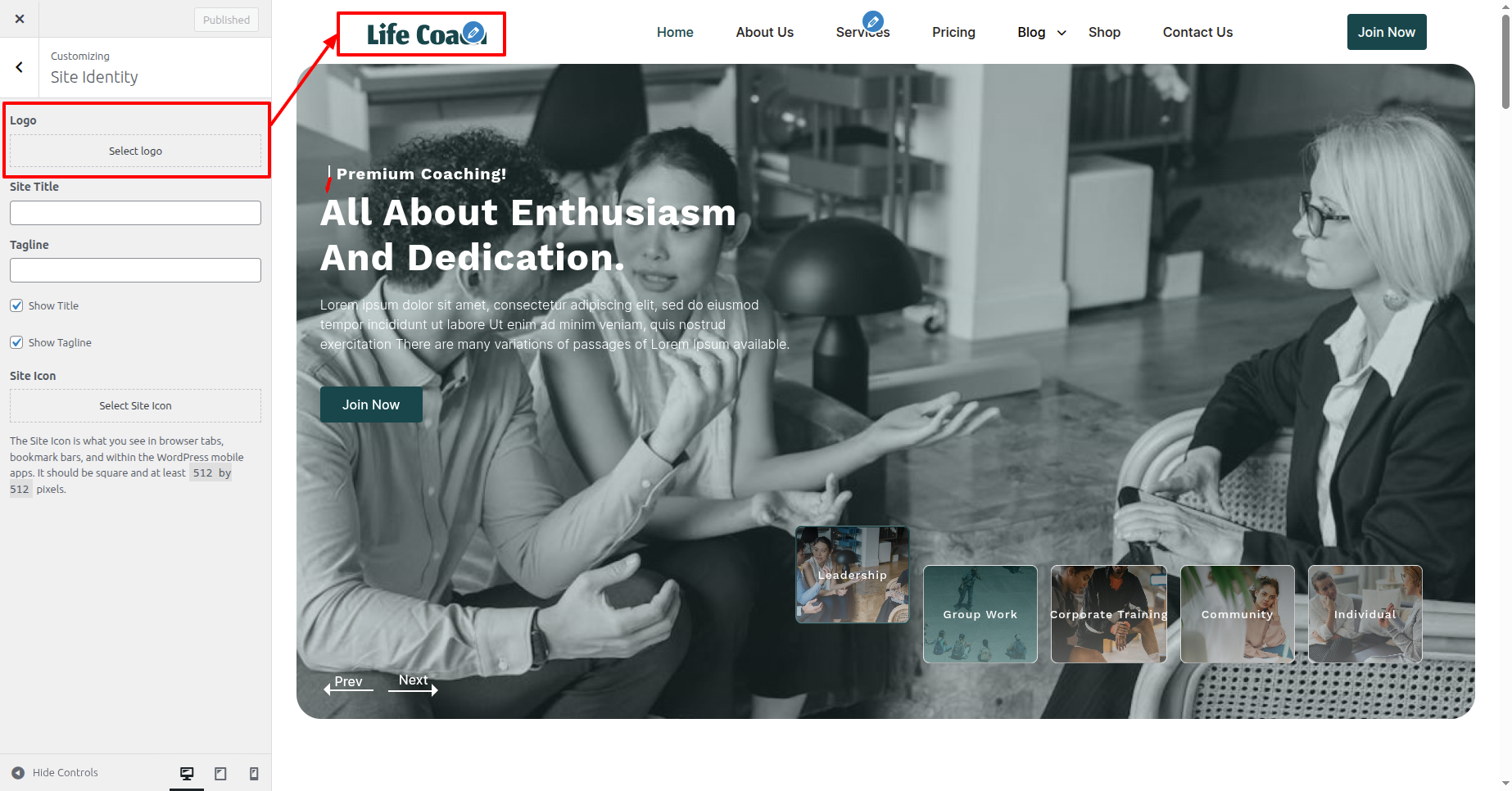Image resolution: width=1512 pixels, height=791 pixels.
Task: Click the page vertical scrollbar thumb
Action: tap(1505, 61)
